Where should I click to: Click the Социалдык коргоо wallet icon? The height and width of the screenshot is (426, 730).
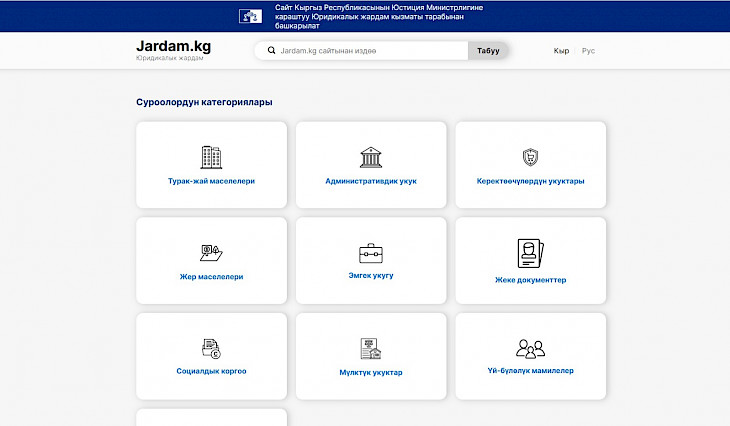pos(211,349)
